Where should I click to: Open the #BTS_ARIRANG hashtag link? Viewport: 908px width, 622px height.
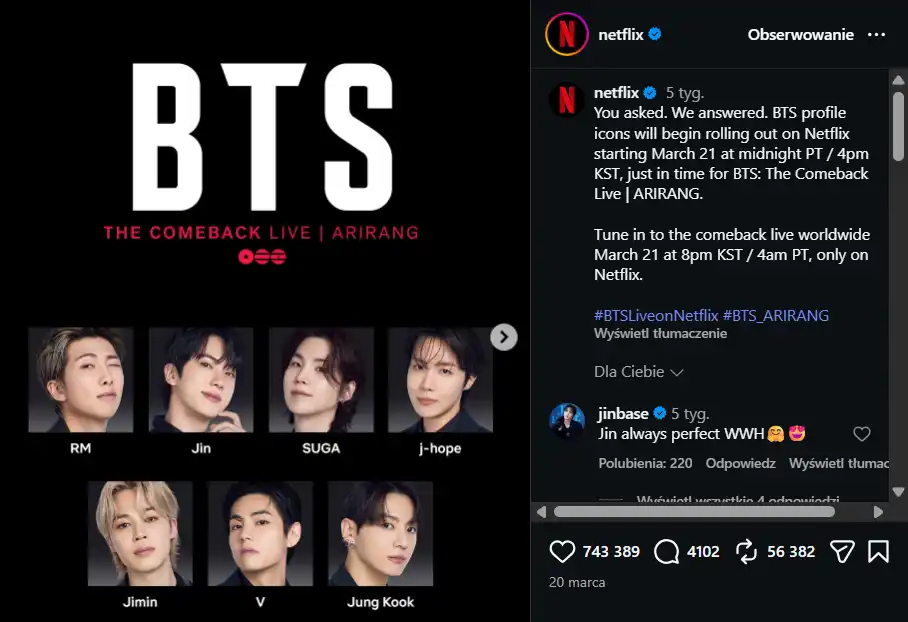(x=776, y=315)
